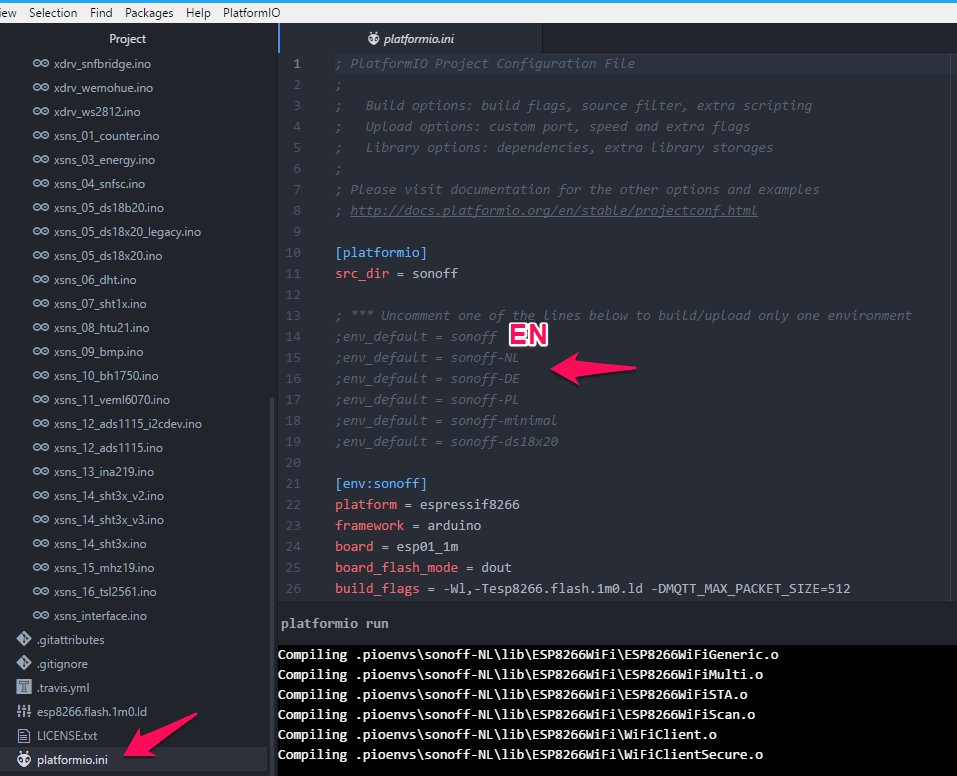Click the Arduino icon beside xsns_05_ds18b20.ino
The height and width of the screenshot is (776, 957).
click(x=41, y=208)
